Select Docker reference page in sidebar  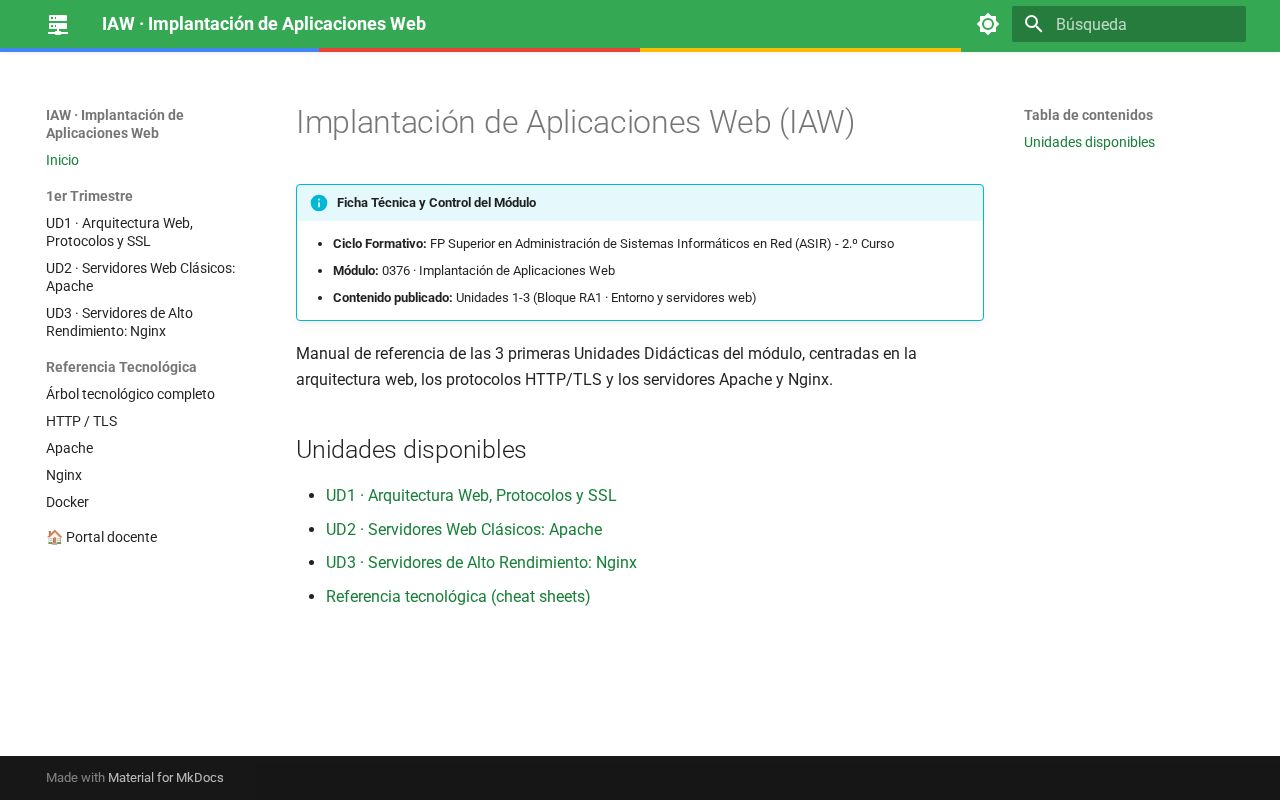point(67,502)
